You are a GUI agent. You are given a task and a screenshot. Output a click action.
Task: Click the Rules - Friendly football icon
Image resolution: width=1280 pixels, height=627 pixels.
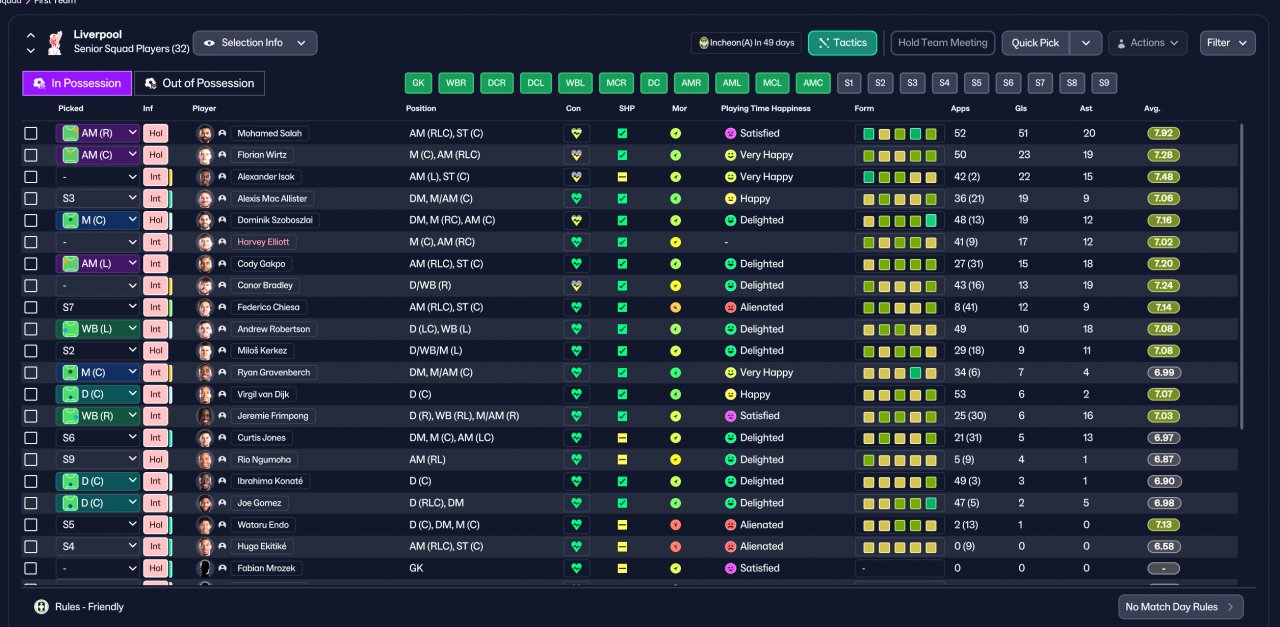click(41, 606)
